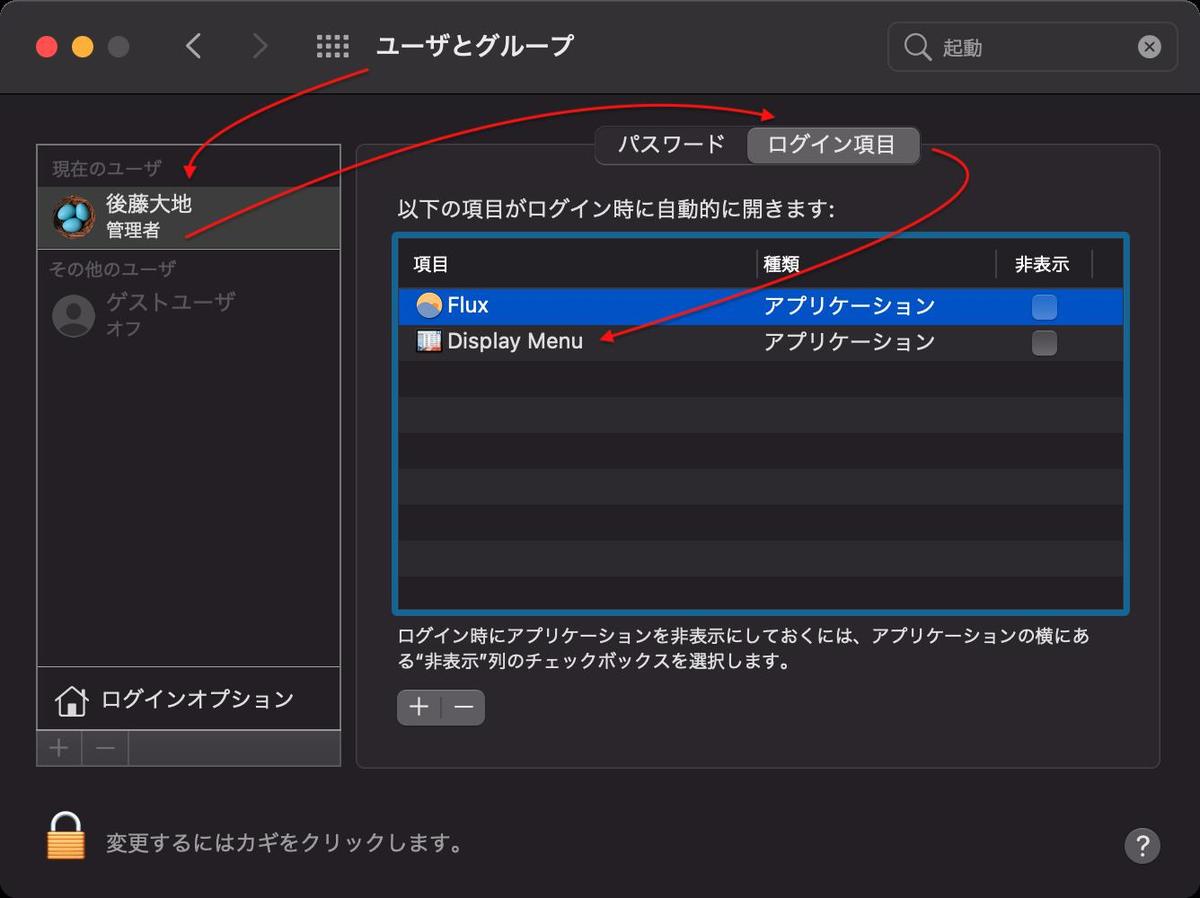Image resolution: width=1200 pixels, height=898 pixels.
Task: Select ゲストユーザ in the sidebar
Action: (x=189, y=315)
